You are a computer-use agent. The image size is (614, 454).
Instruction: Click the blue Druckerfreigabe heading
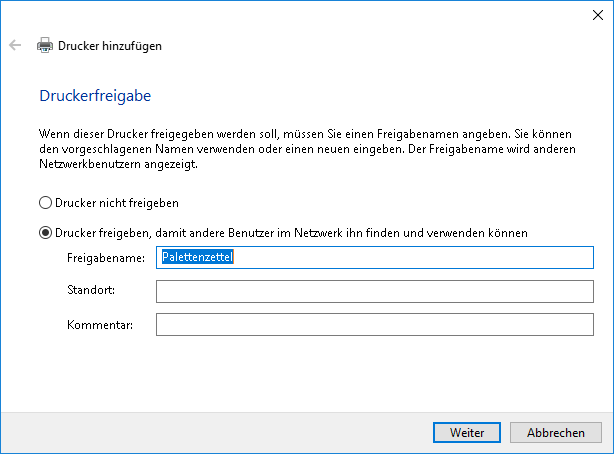click(94, 97)
